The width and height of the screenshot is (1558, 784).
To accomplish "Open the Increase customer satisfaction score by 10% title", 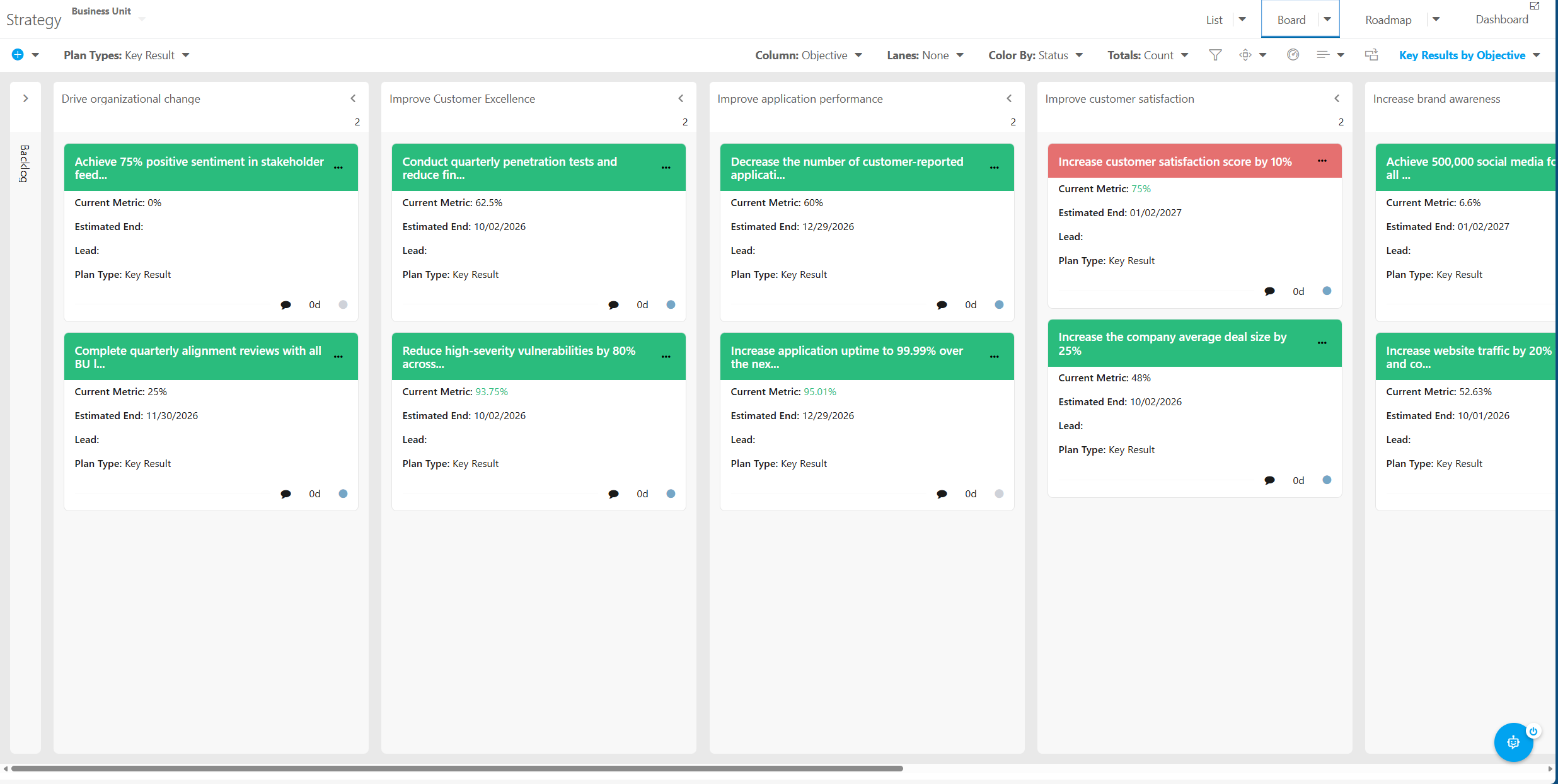I will click(1175, 162).
